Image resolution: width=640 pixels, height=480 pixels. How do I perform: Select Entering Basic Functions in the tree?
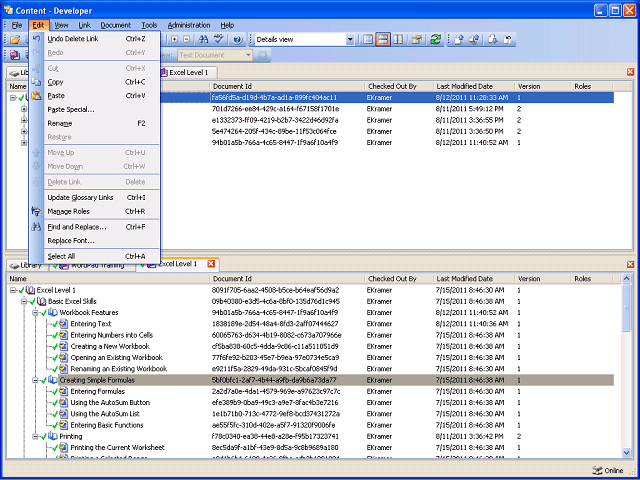[107, 425]
